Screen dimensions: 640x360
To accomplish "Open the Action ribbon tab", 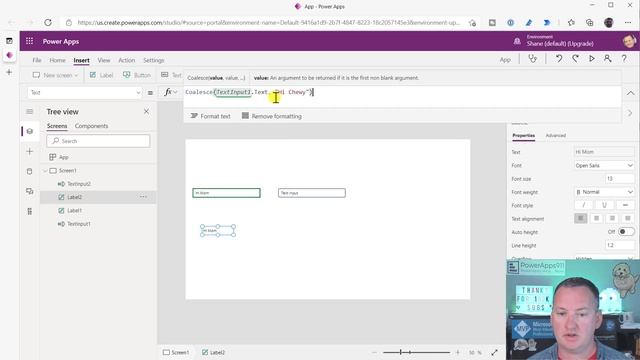I will tap(127, 60).
